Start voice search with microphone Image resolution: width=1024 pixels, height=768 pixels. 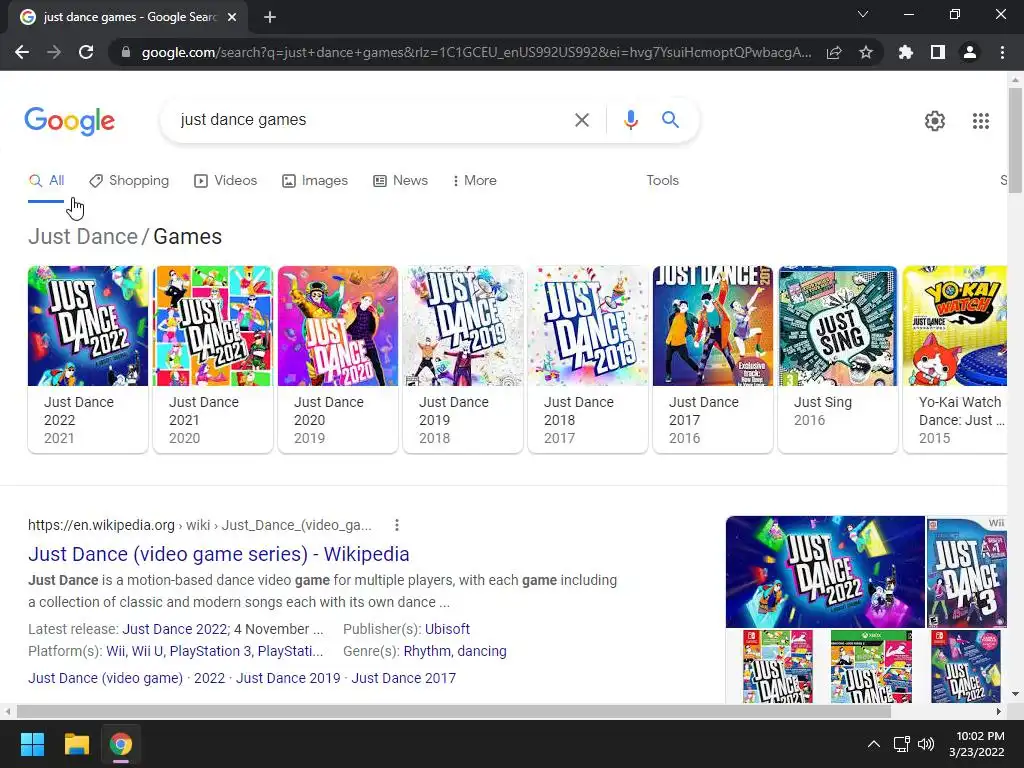pyautogui.click(x=630, y=120)
